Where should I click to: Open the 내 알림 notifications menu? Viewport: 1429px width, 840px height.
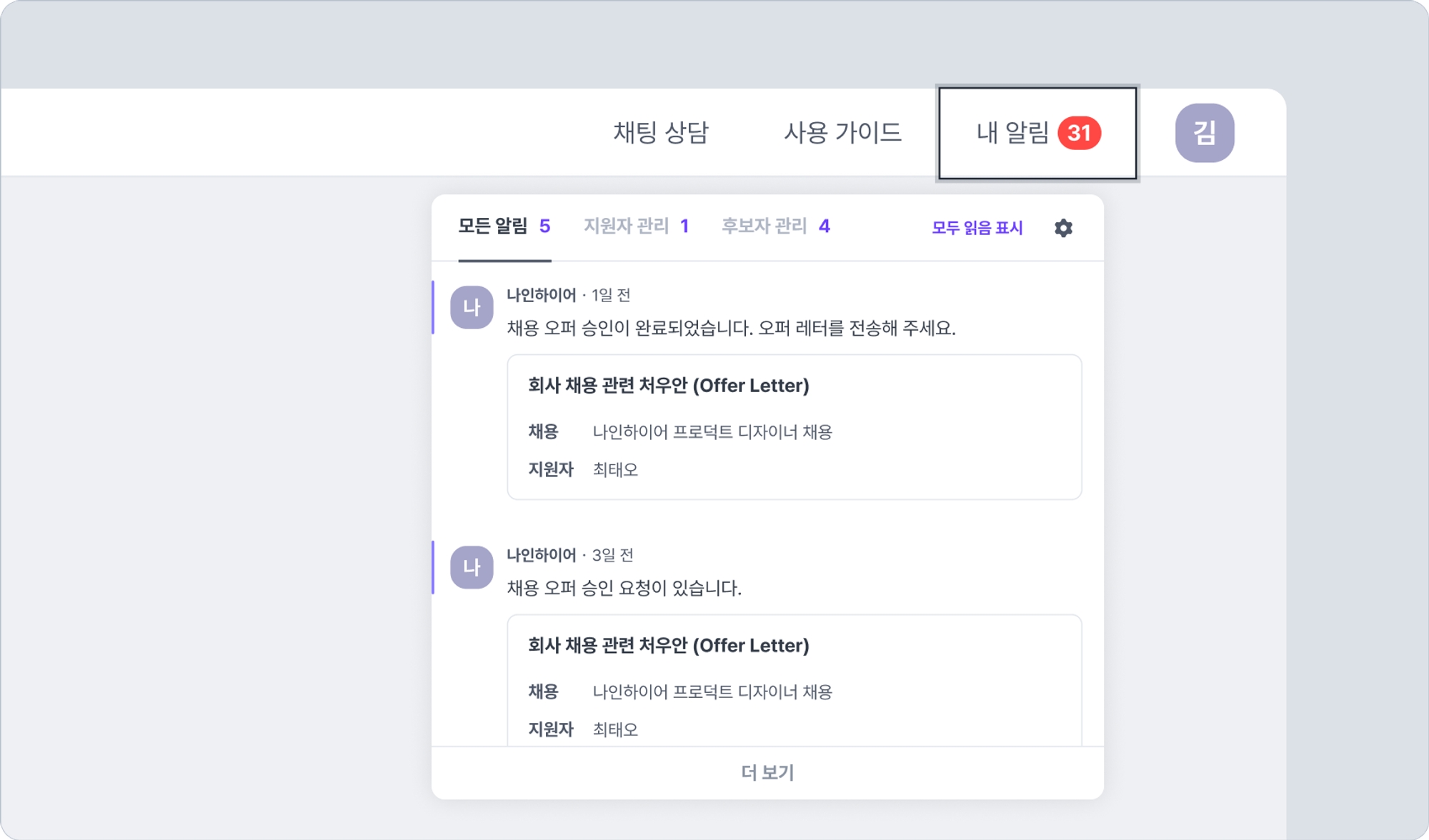(1013, 133)
